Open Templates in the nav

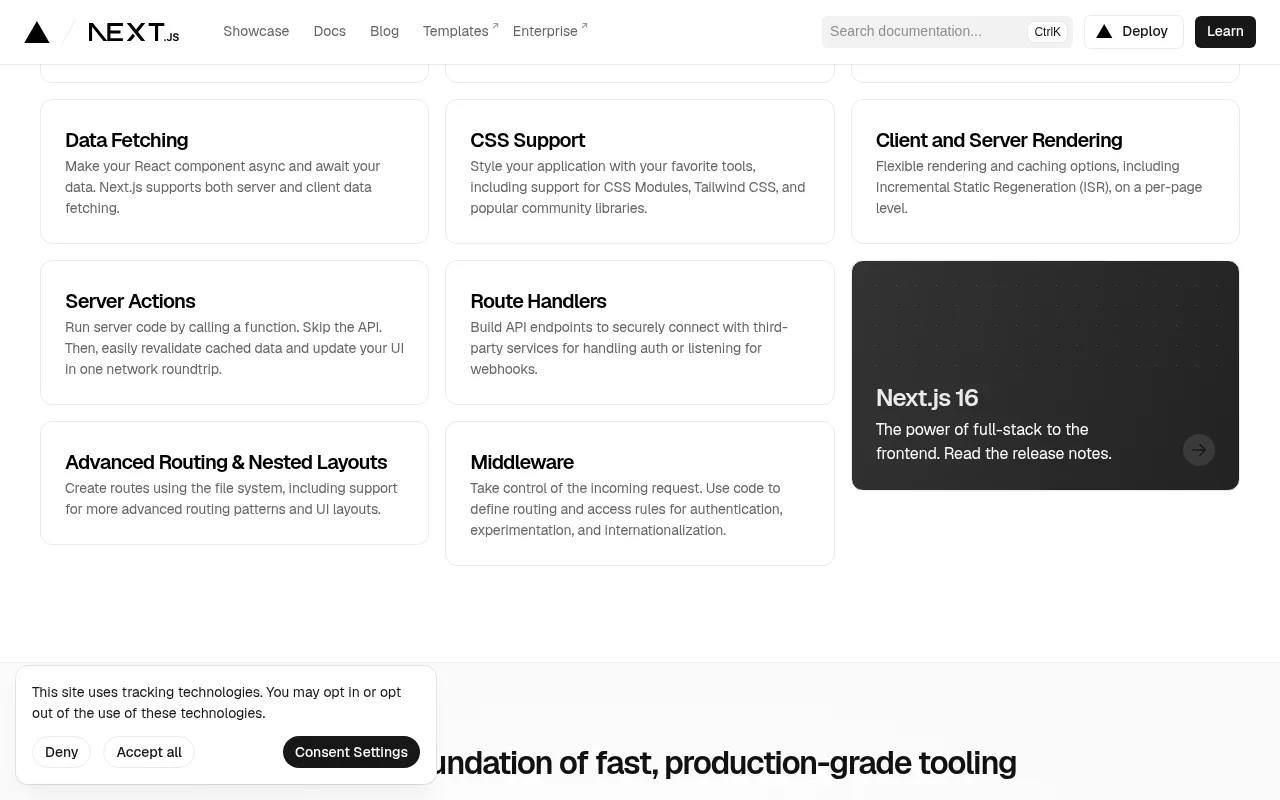coord(455,31)
